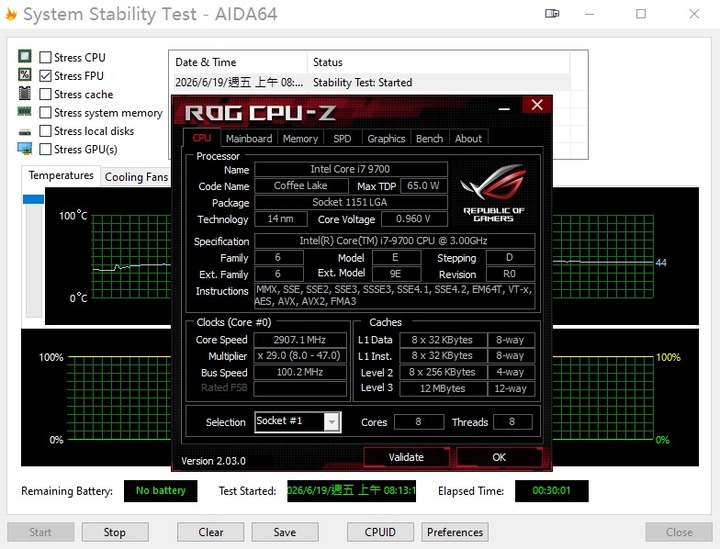Open the Mainboard tab in CPU-Z
The height and width of the screenshot is (549, 720).
coord(249,139)
